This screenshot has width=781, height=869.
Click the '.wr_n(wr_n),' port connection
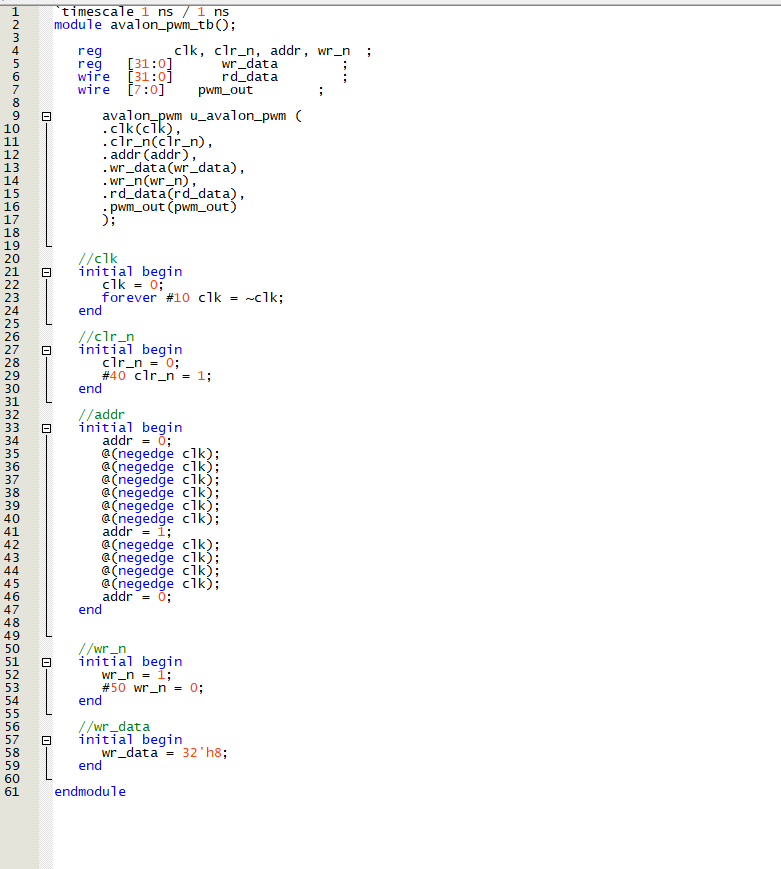149,181
